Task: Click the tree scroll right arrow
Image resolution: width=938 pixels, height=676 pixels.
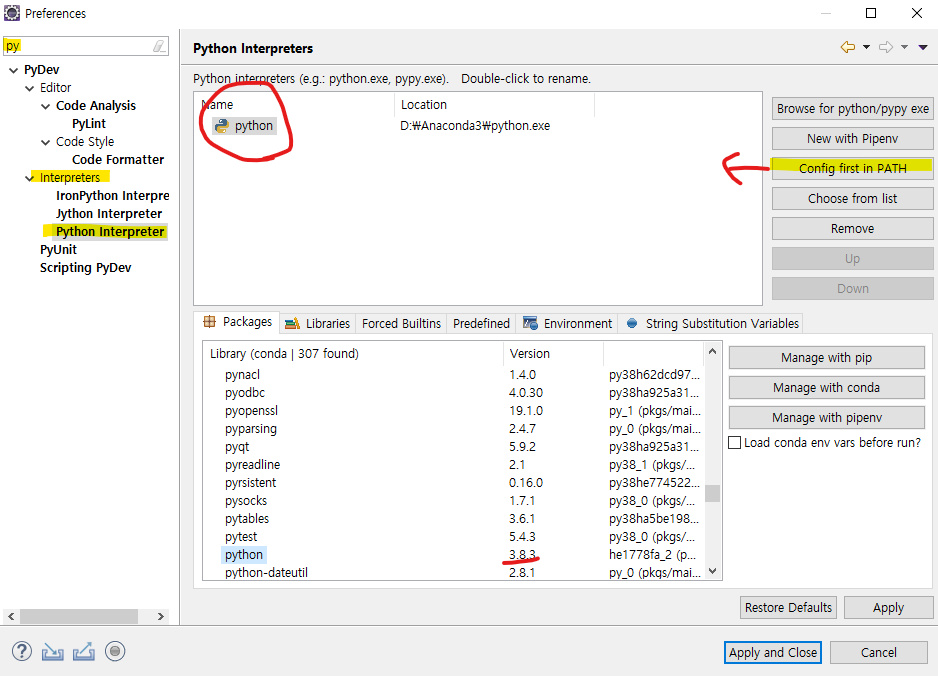Action: [160, 616]
